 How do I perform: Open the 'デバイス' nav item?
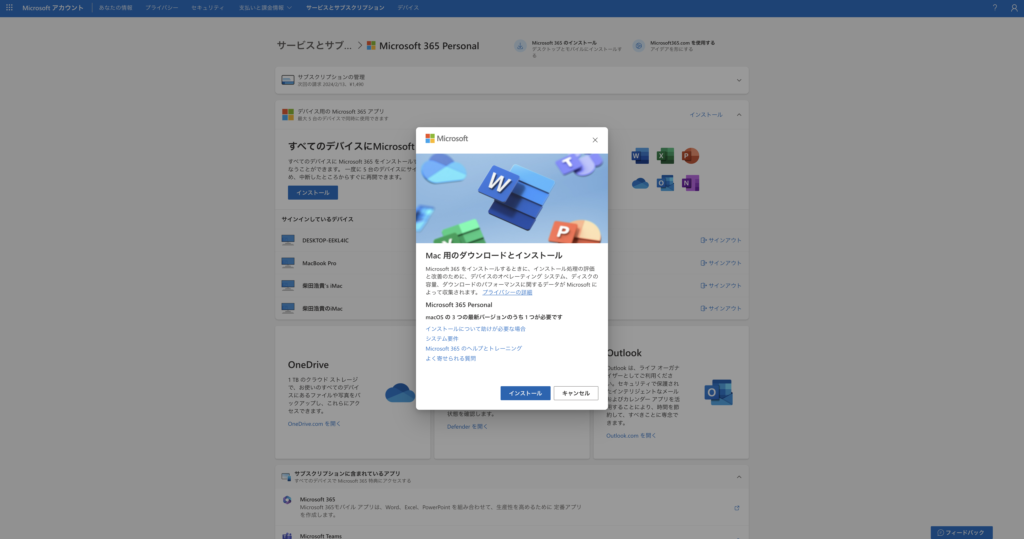[x=408, y=8]
